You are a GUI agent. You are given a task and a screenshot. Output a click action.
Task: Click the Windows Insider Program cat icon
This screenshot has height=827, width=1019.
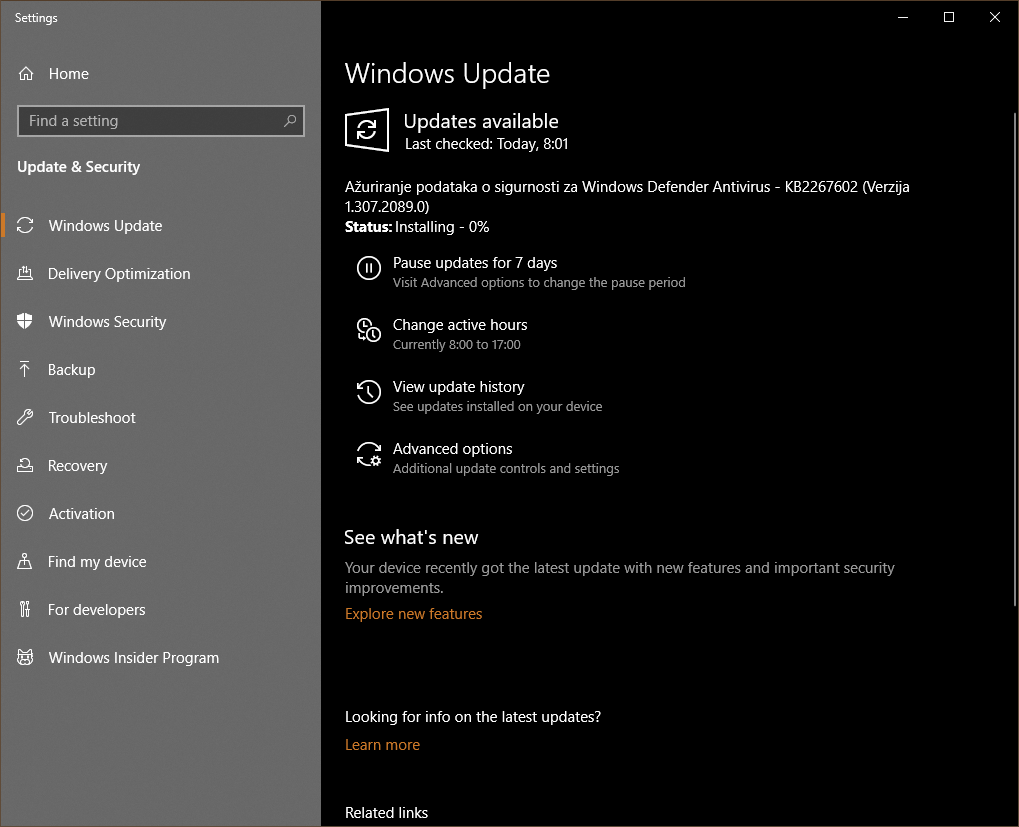tap(25, 657)
